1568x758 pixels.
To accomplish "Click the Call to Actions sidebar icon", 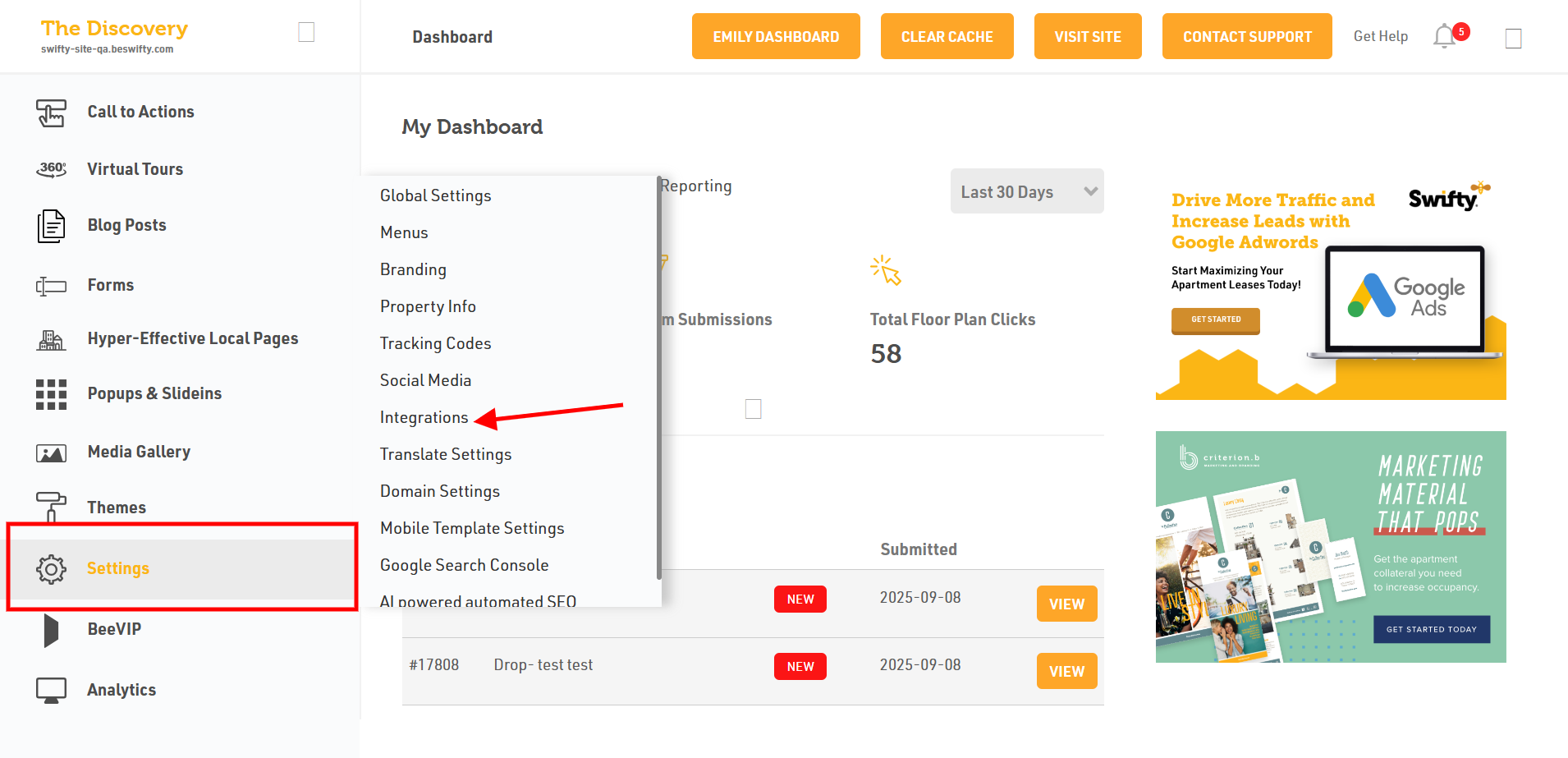I will pos(51,113).
